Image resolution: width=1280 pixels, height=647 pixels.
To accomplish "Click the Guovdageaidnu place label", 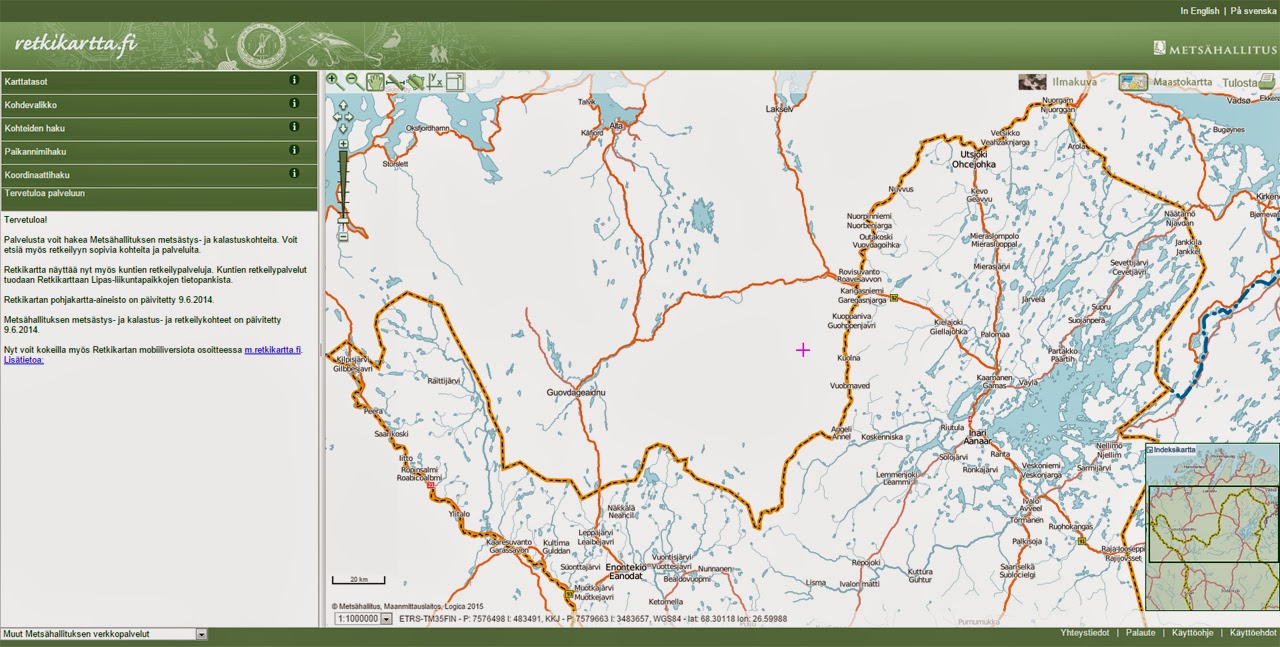I will (x=576, y=393).
